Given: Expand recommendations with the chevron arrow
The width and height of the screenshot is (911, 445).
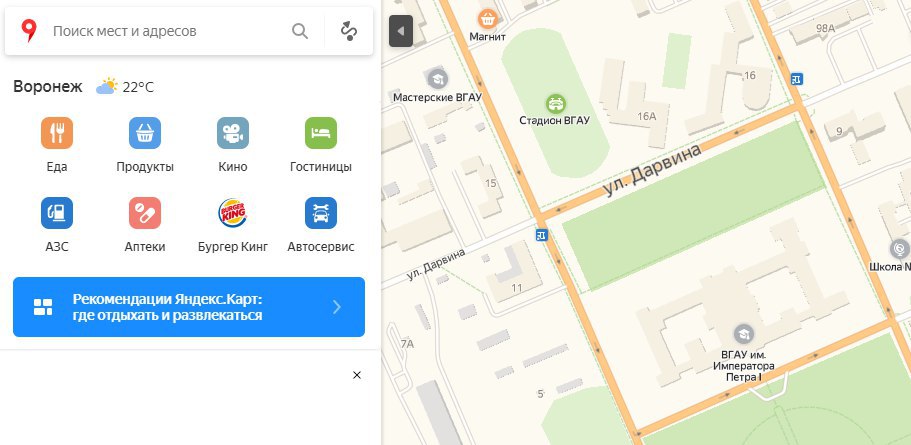Looking at the screenshot, I should click(x=336, y=307).
